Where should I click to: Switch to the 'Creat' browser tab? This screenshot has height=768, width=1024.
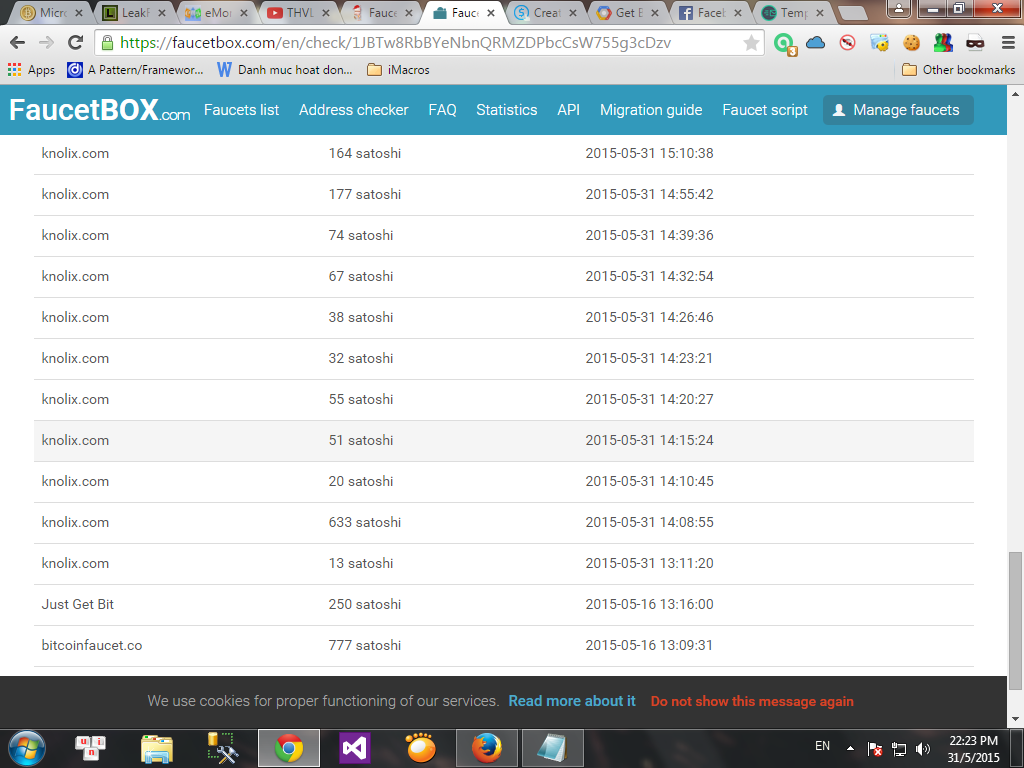pyautogui.click(x=545, y=12)
